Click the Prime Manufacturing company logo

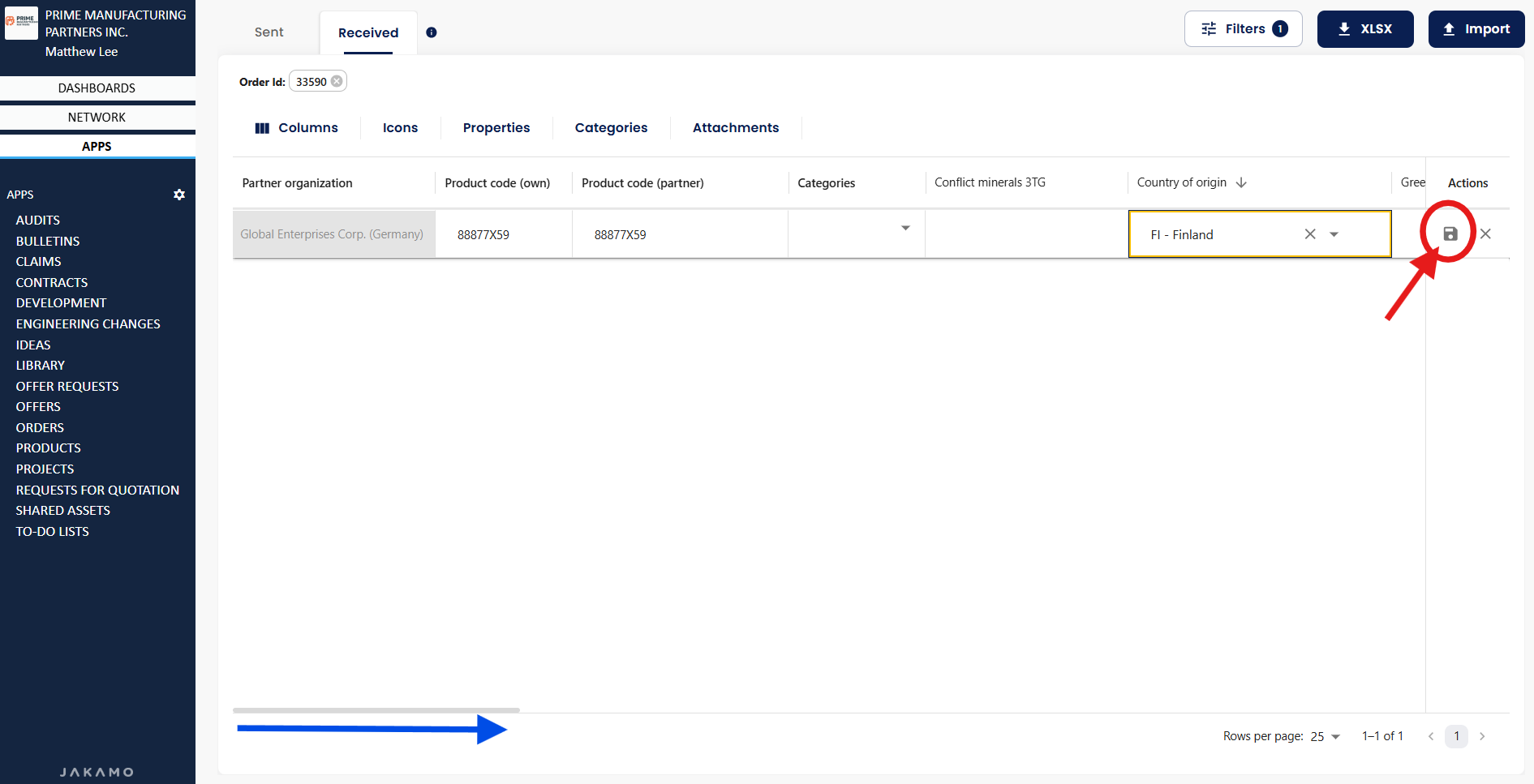point(21,23)
